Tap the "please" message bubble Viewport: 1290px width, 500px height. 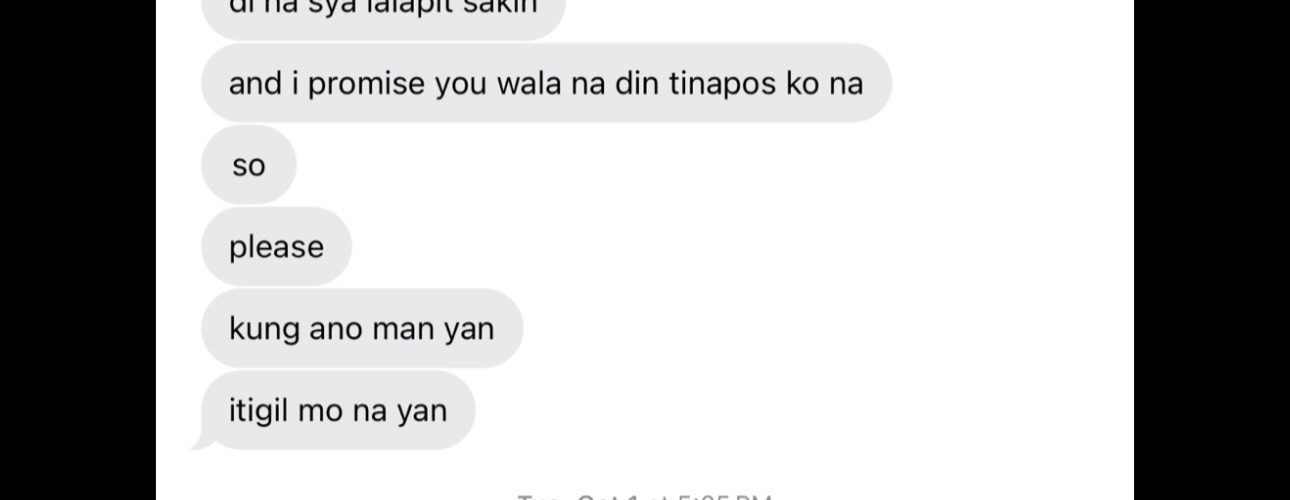(x=277, y=247)
